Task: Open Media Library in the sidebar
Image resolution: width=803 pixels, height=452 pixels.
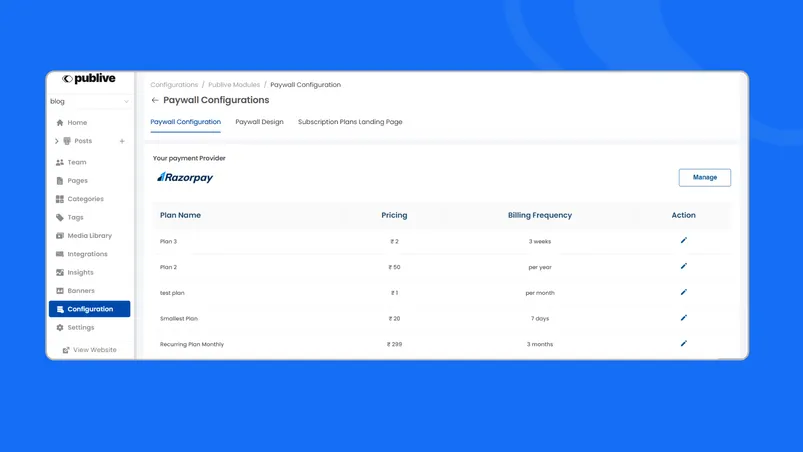Action: tap(89, 236)
